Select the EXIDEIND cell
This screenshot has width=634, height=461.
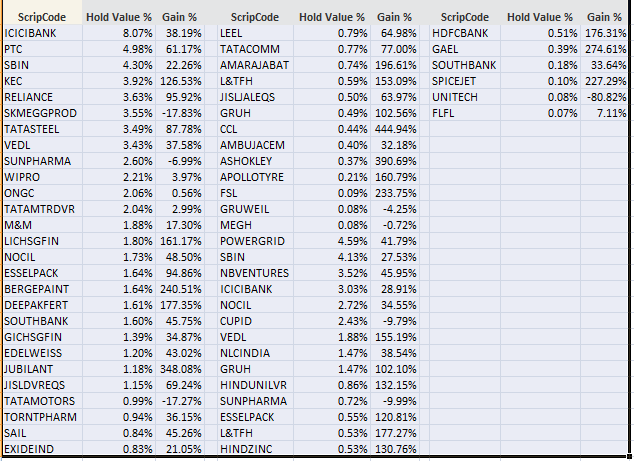point(29,448)
